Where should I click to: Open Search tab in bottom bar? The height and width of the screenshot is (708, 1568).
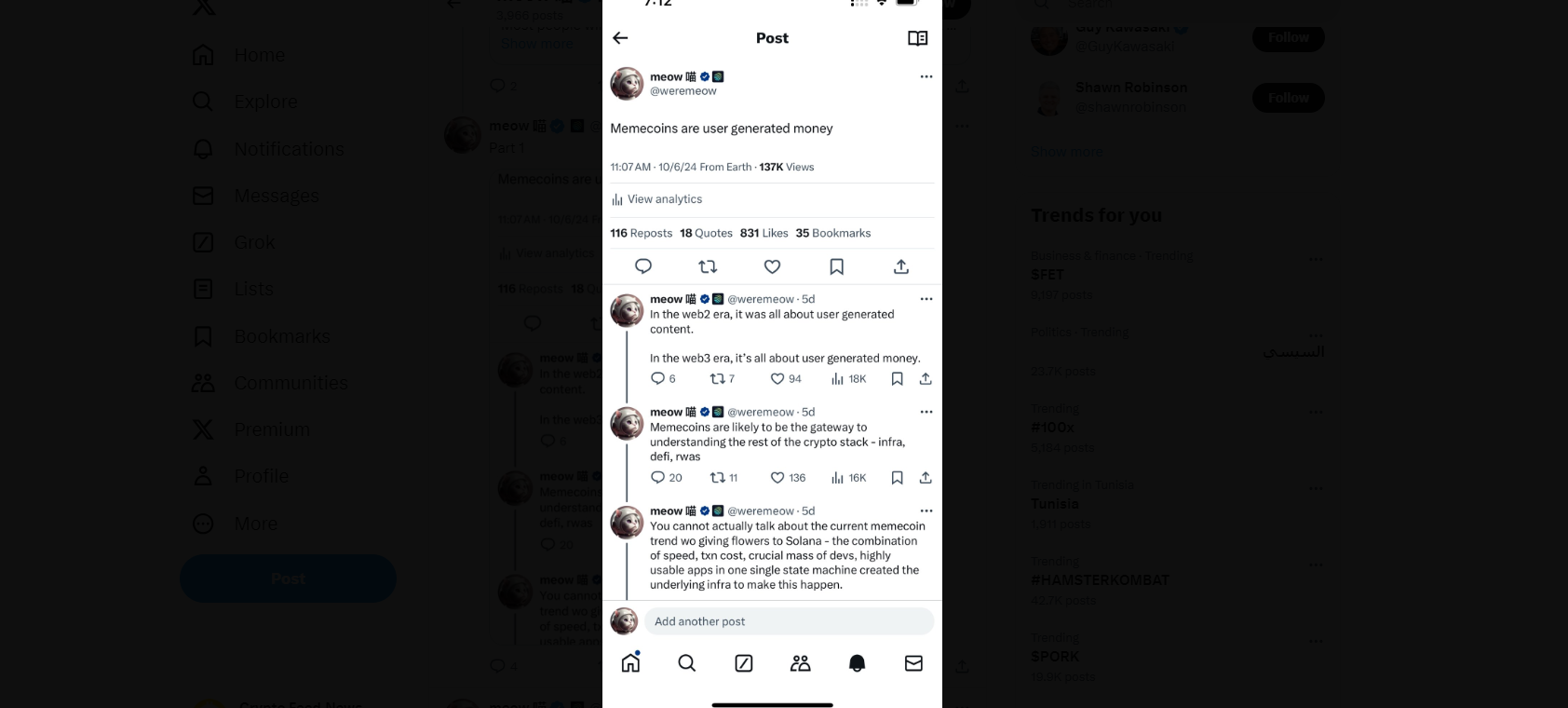pyautogui.click(x=687, y=662)
